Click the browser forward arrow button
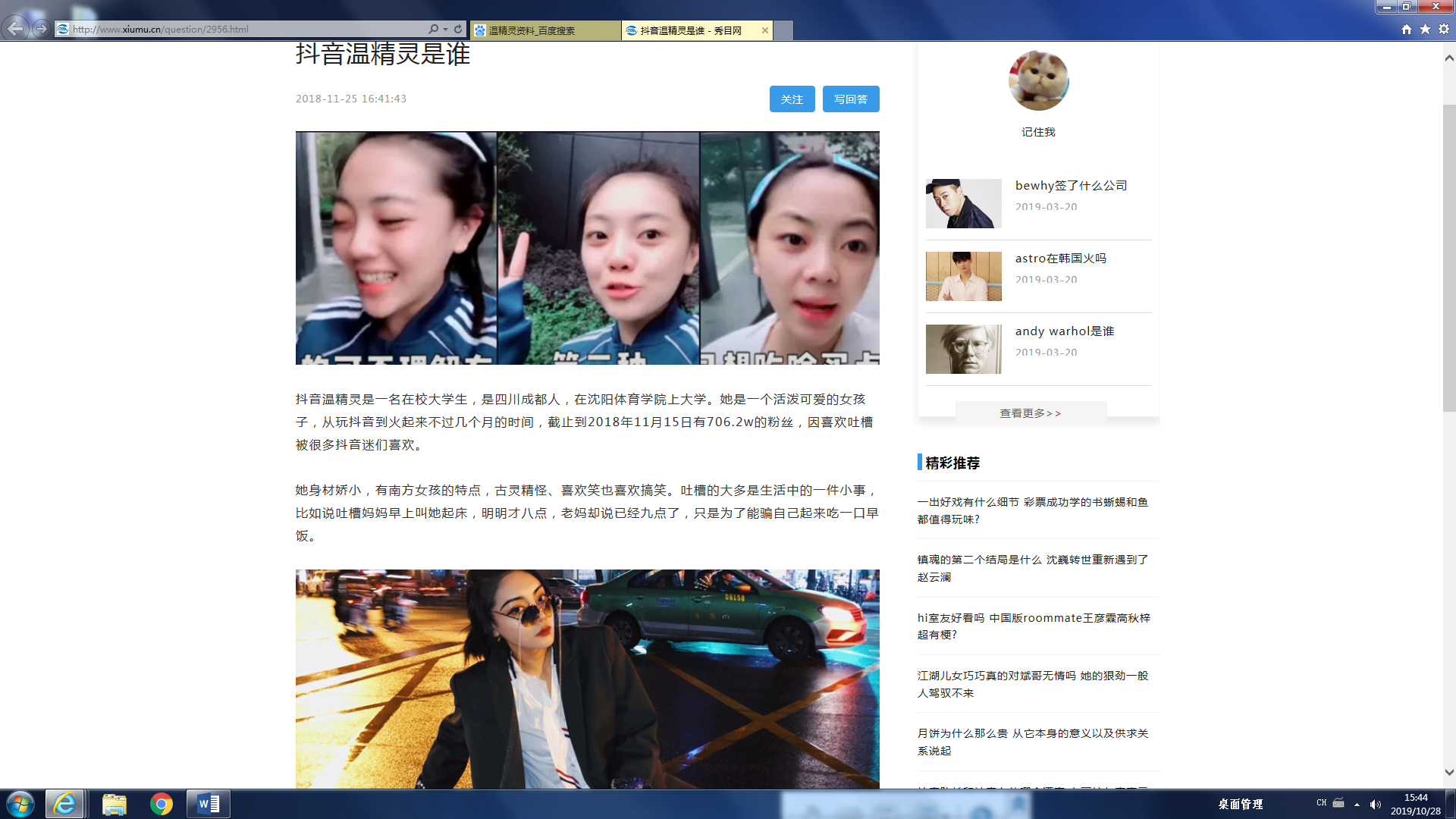This screenshot has height=819, width=1456. click(41, 29)
